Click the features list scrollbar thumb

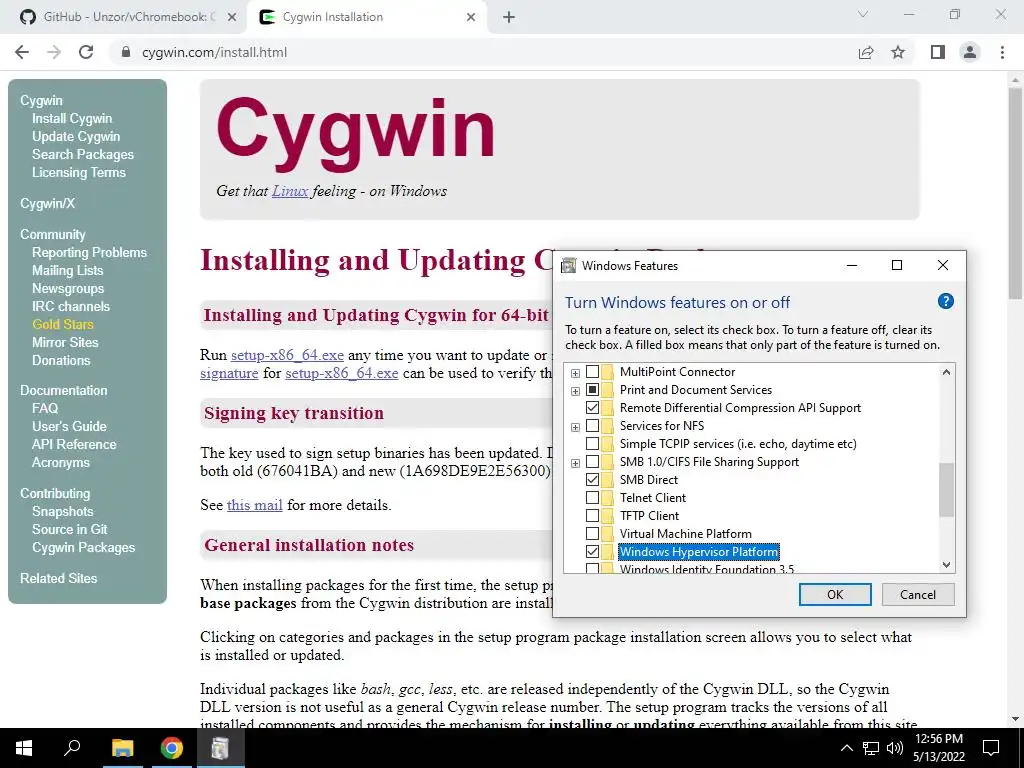[x=946, y=490]
